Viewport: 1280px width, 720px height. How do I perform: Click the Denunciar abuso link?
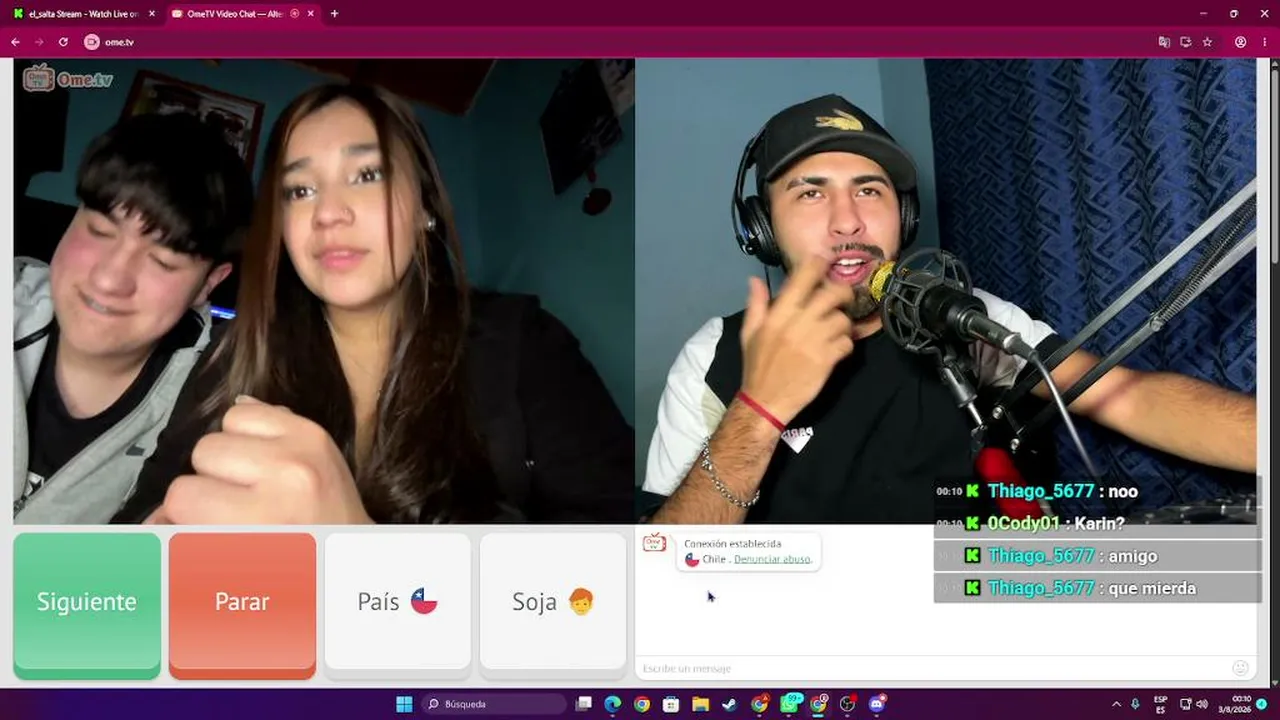[x=772, y=559]
